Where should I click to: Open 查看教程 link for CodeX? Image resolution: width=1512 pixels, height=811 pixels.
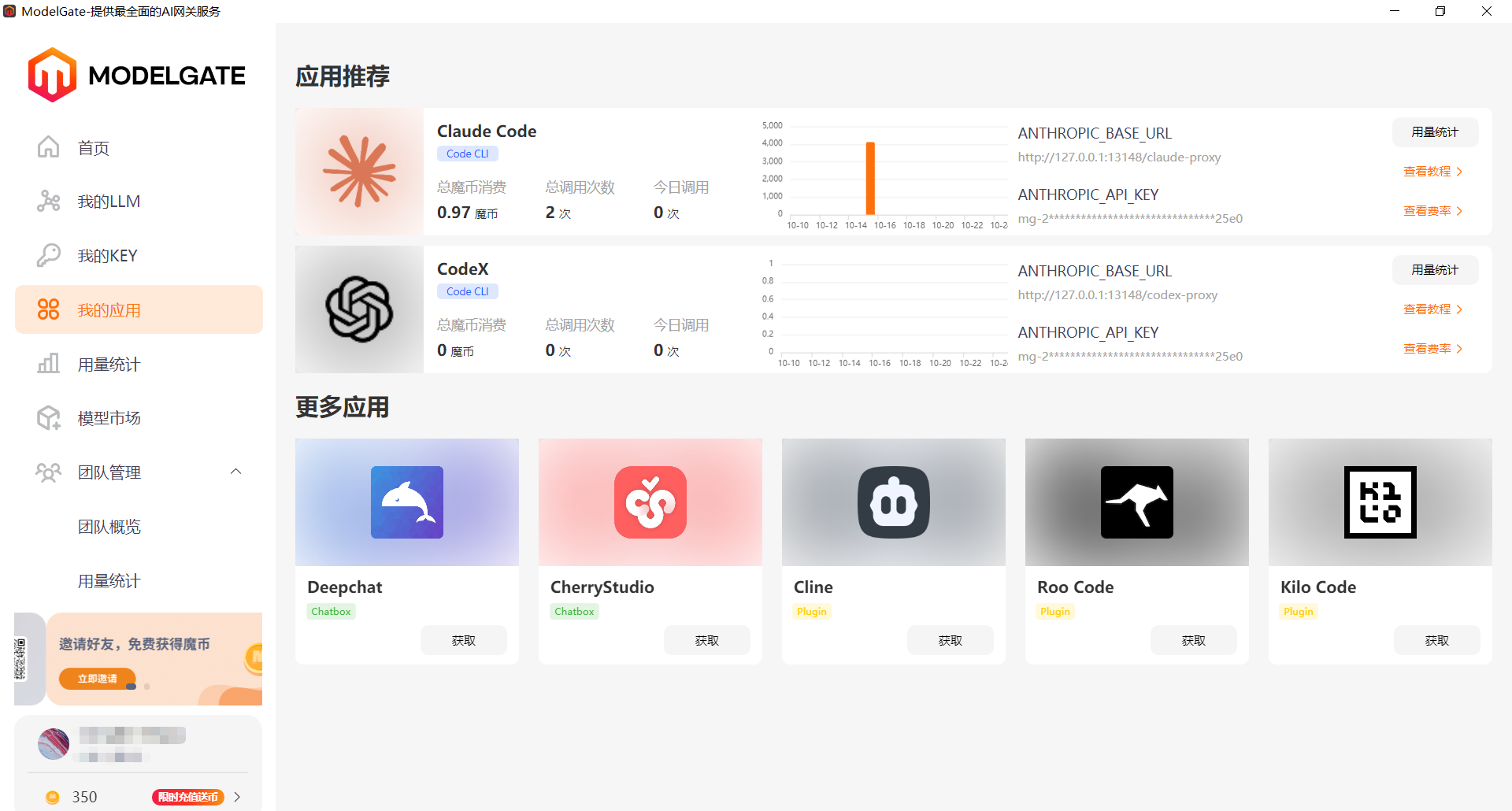[1432, 309]
